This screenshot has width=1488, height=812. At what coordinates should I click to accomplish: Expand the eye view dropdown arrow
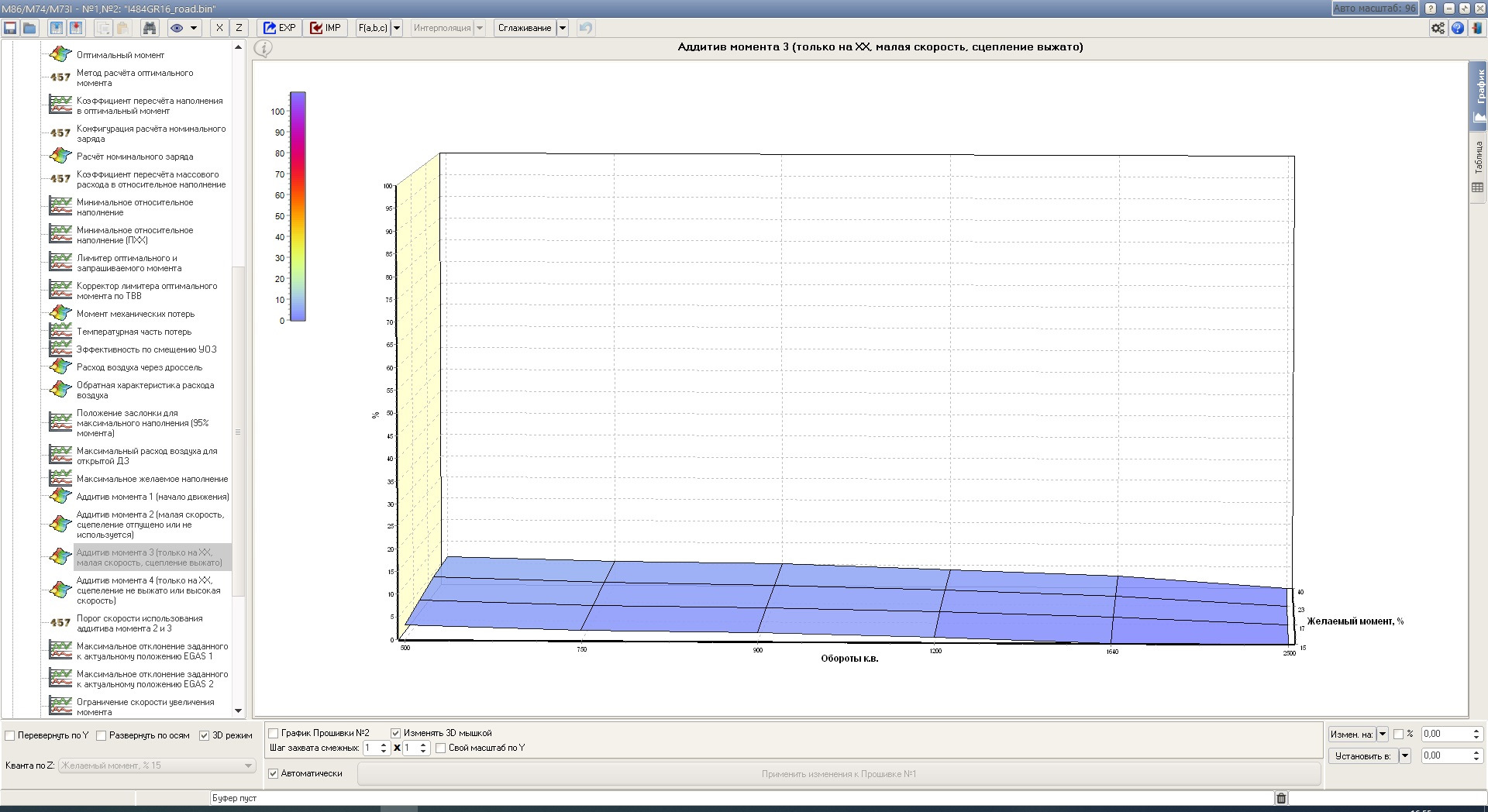tap(194, 28)
